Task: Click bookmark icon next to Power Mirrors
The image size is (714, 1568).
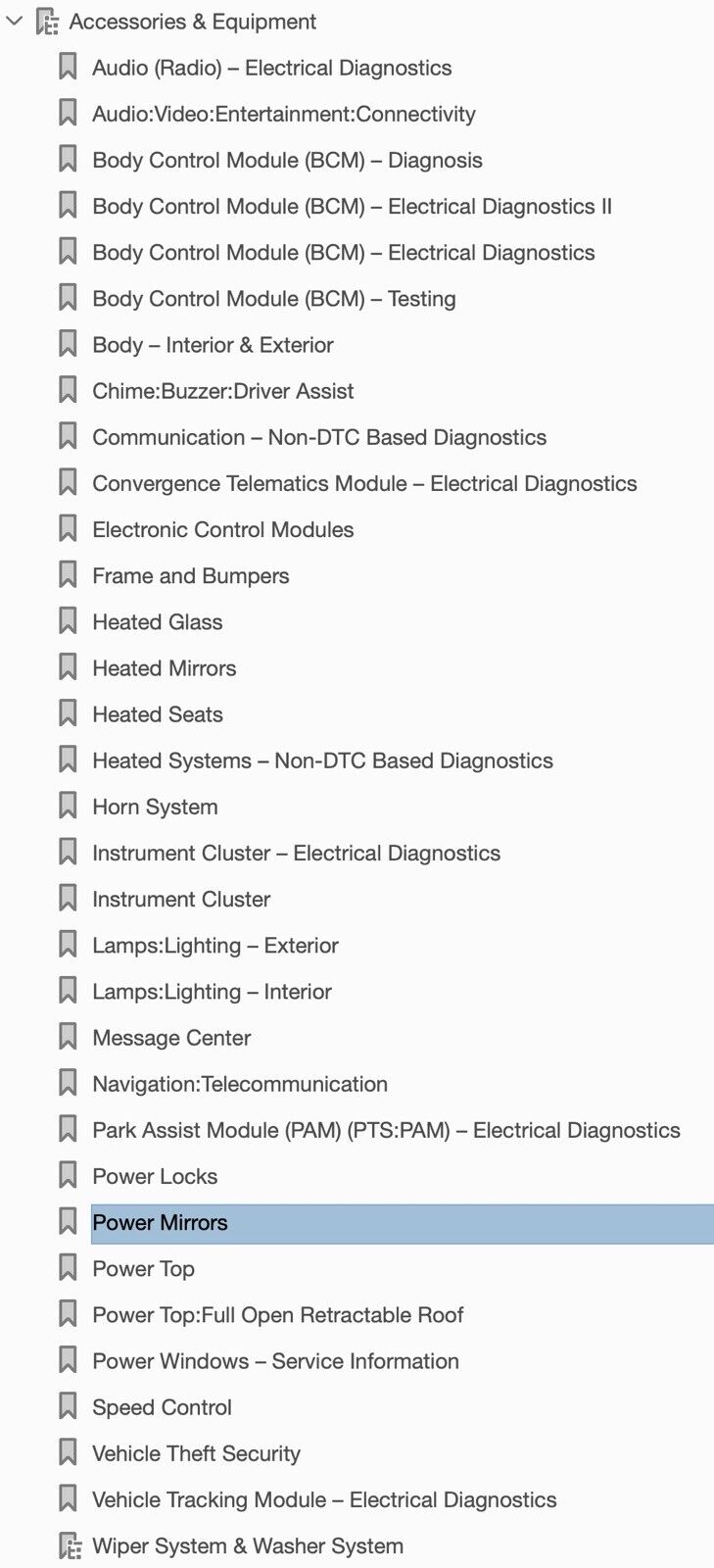Action: [68, 1222]
